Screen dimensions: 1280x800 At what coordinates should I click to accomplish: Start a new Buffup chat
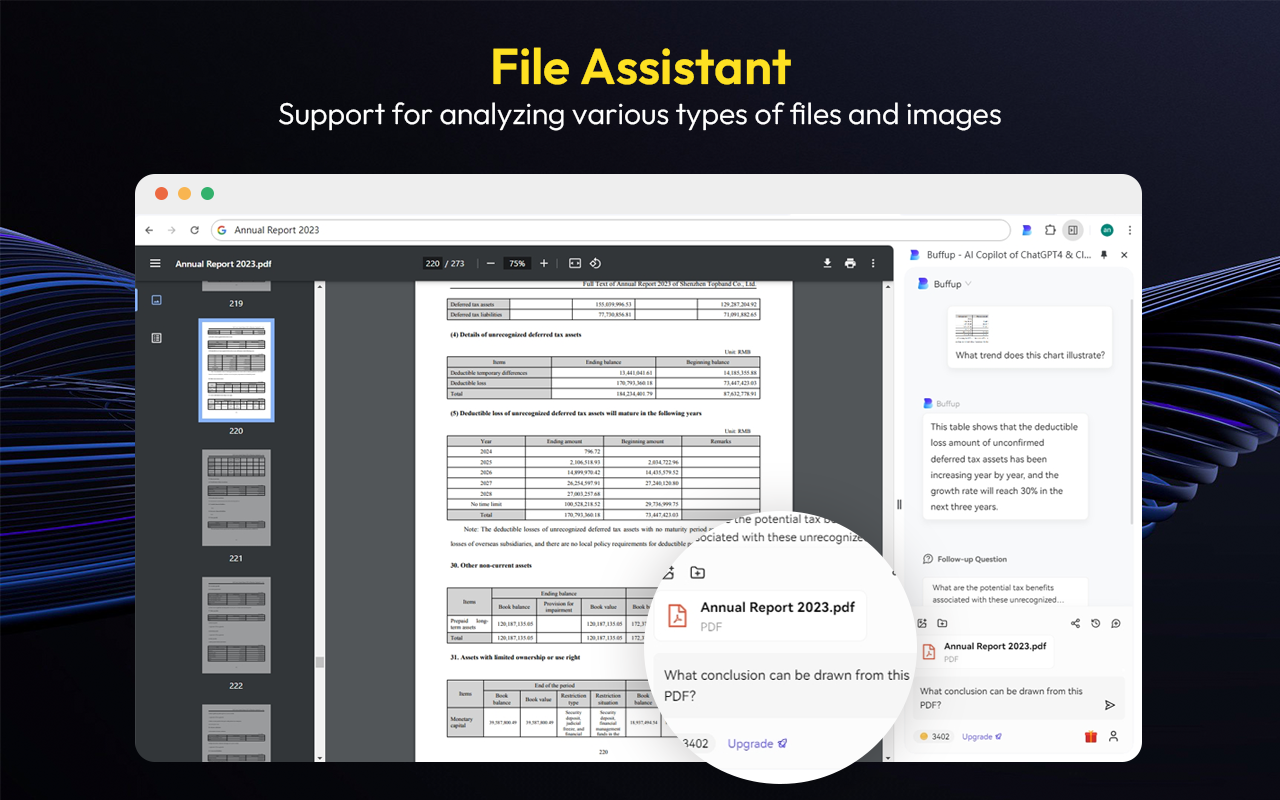tap(1115, 623)
